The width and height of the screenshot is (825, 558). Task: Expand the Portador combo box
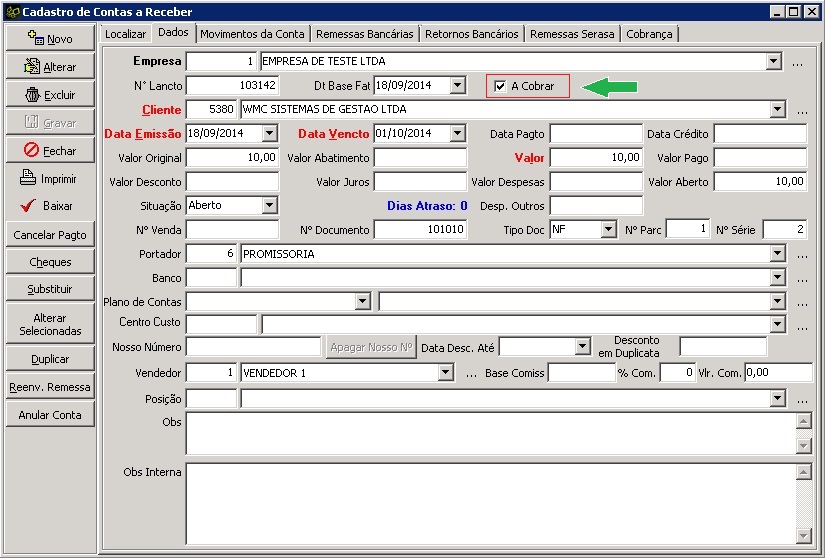point(777,254)
